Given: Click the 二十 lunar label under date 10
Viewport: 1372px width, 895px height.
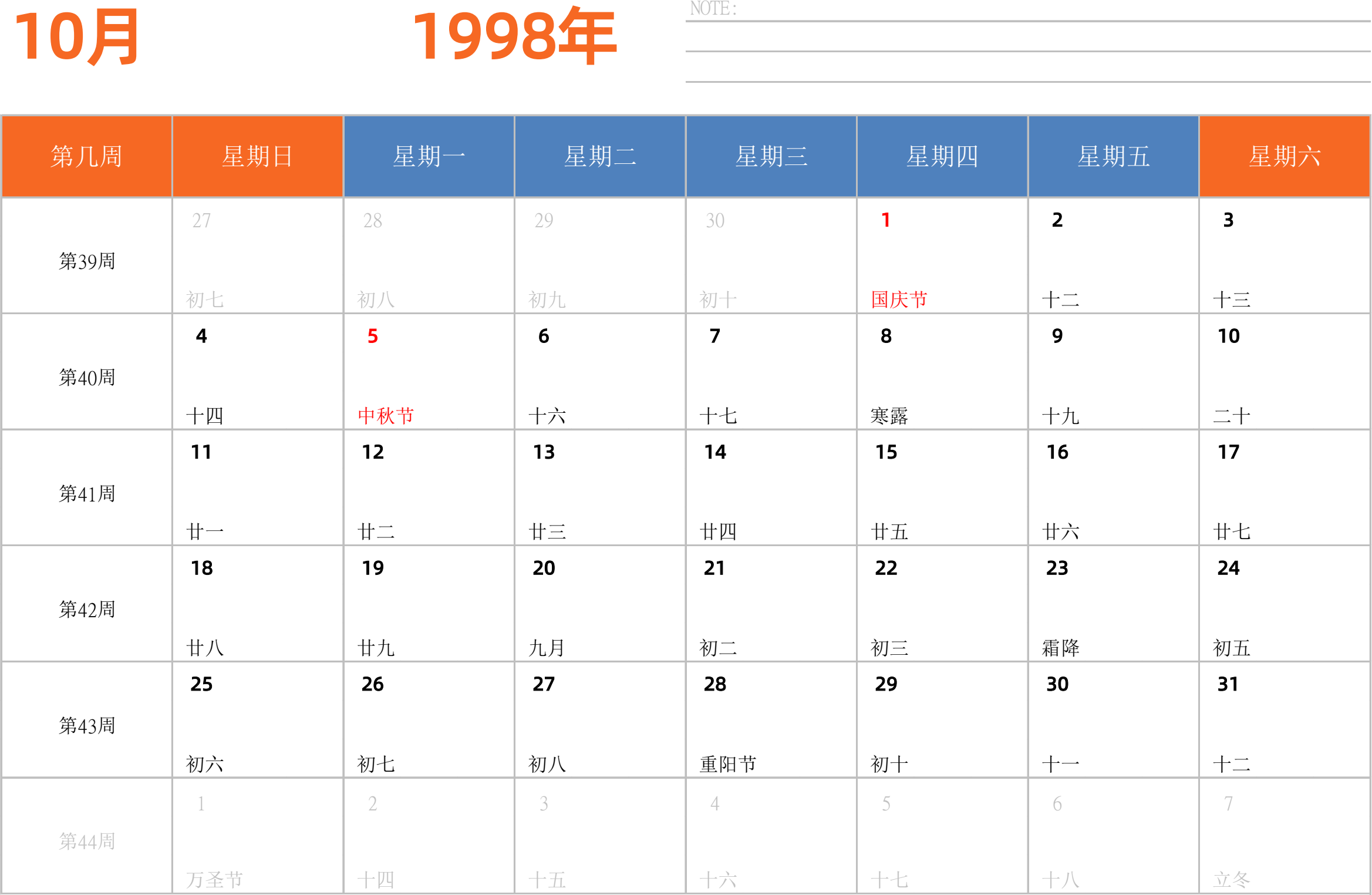Looking at the screenshot, I should 1232,416.
